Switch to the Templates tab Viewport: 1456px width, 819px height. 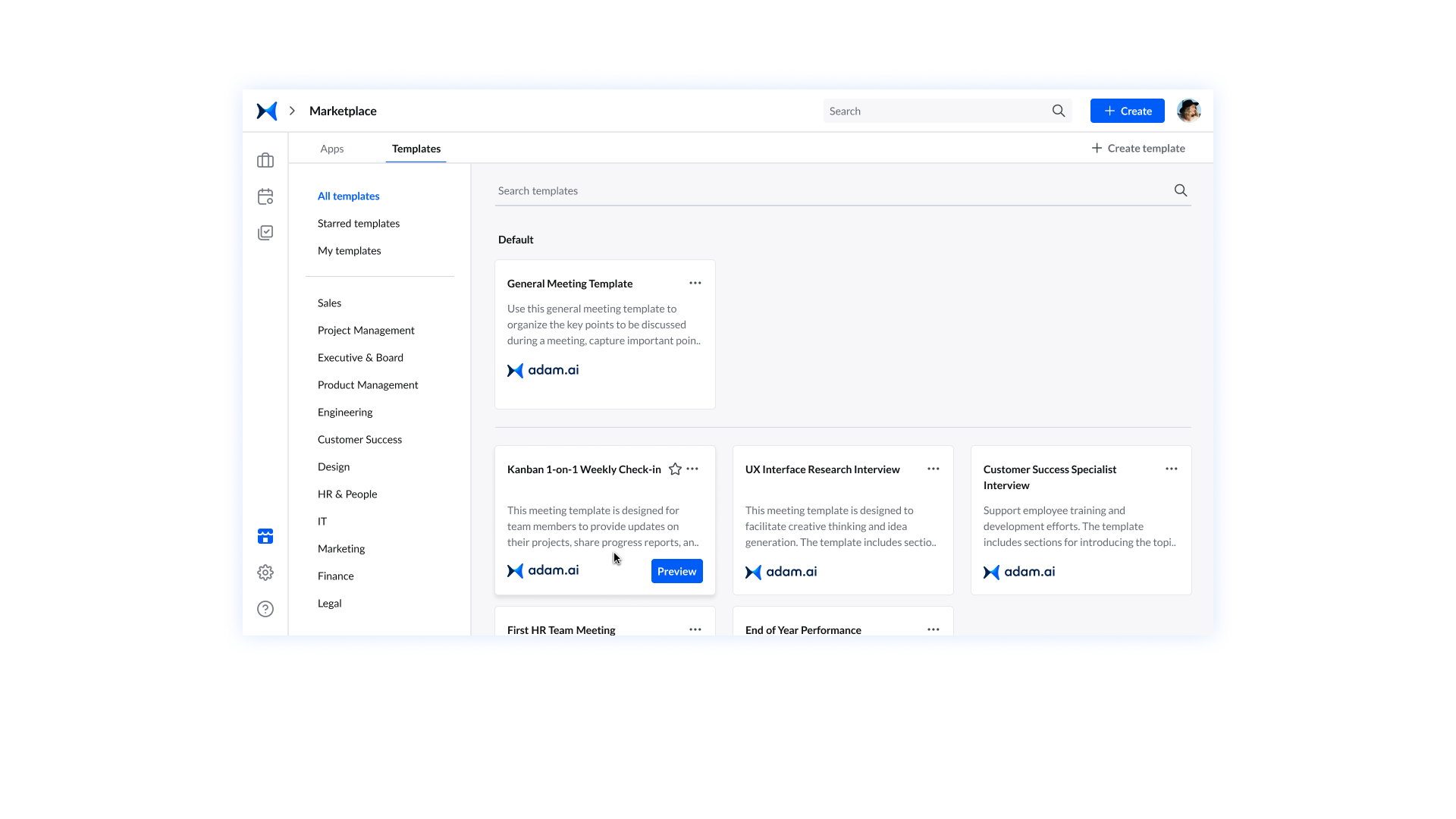coord(416,149)
